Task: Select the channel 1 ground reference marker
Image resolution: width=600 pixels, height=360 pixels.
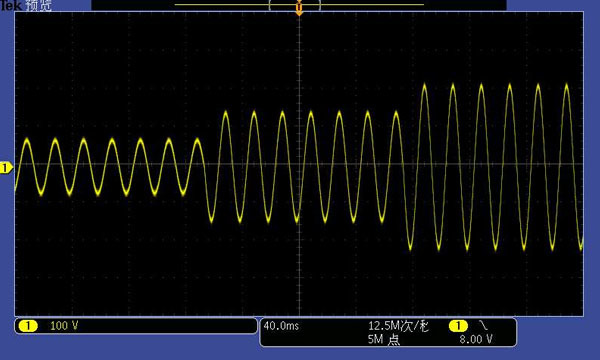Action: point(6,168)
